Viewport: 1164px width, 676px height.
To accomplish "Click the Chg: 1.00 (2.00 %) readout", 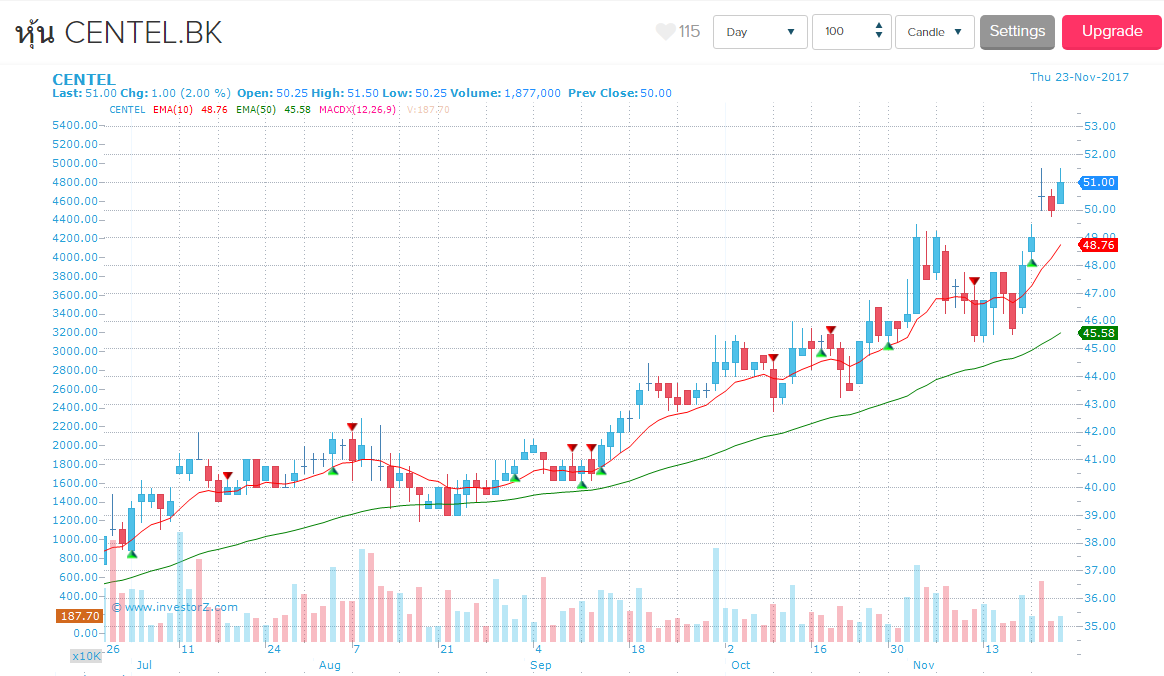I will [x=176, y=93].
